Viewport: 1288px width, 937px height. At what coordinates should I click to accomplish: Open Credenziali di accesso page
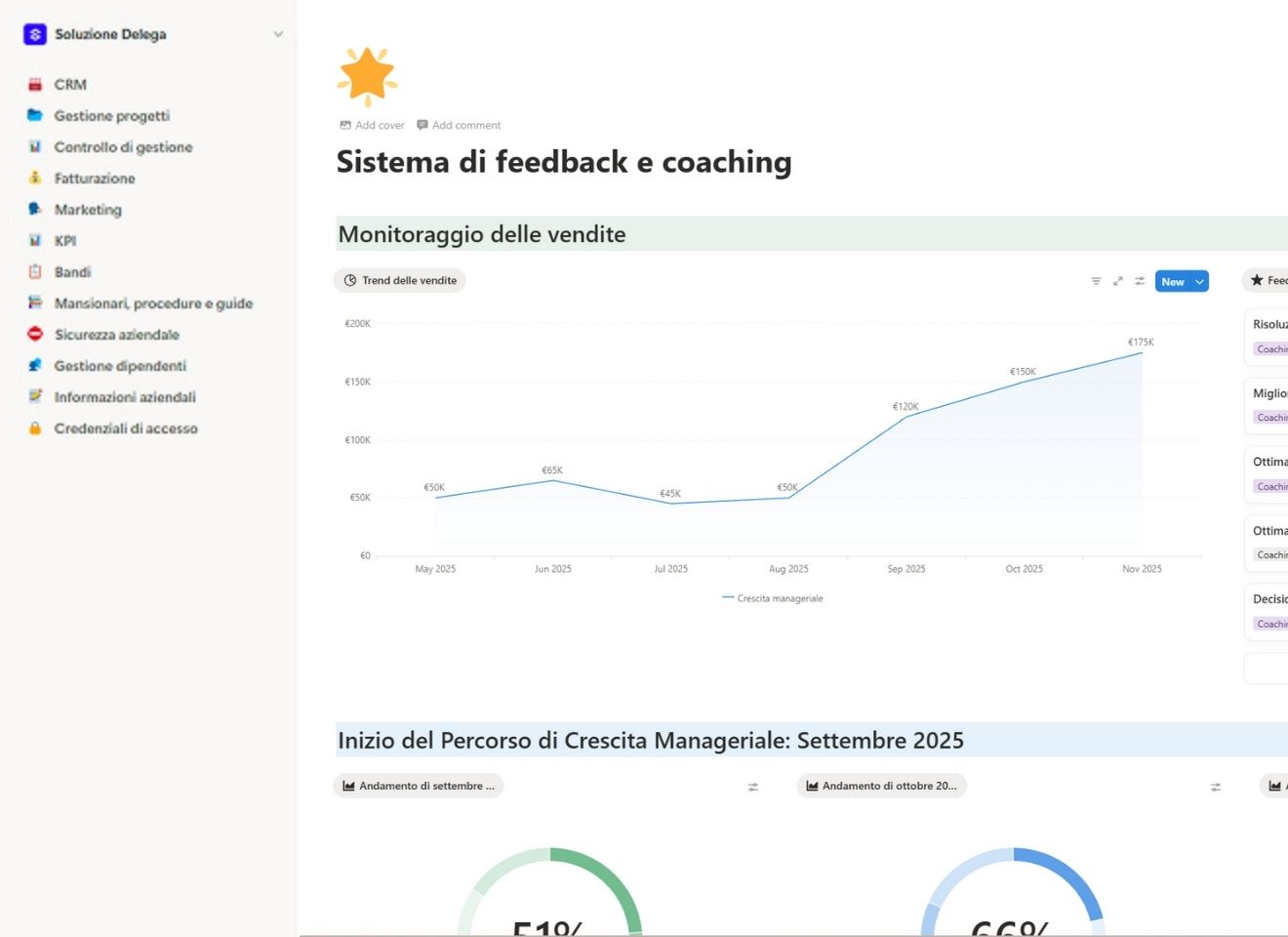(126, 428)
